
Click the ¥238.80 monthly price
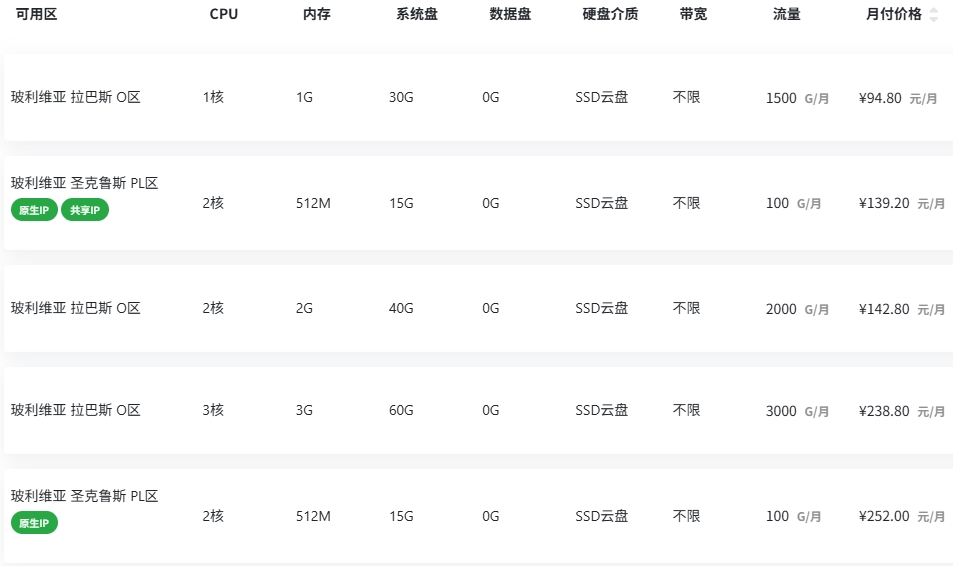(884, 411)
